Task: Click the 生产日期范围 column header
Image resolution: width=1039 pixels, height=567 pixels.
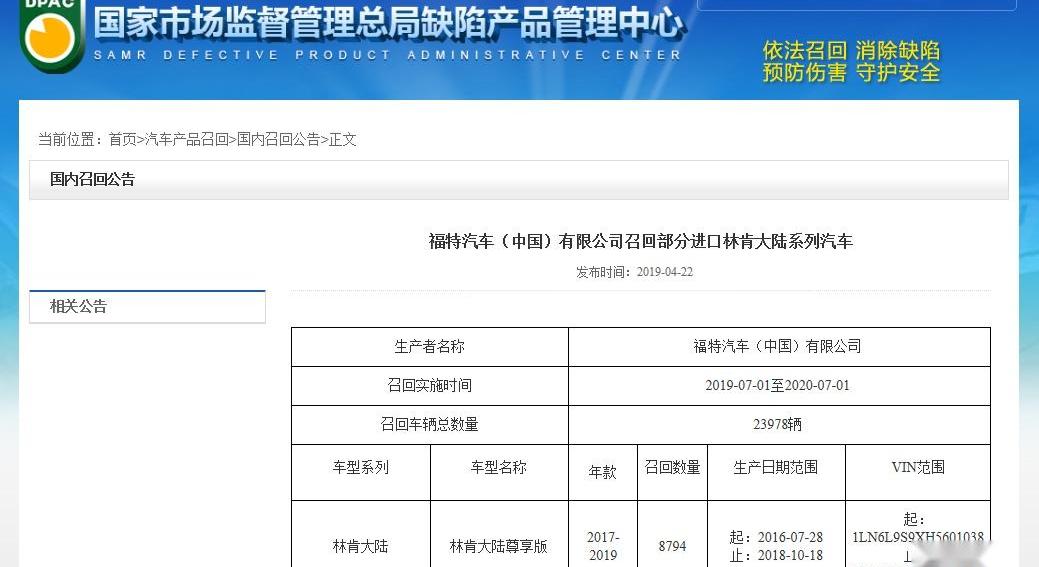Action: point(776,472)
